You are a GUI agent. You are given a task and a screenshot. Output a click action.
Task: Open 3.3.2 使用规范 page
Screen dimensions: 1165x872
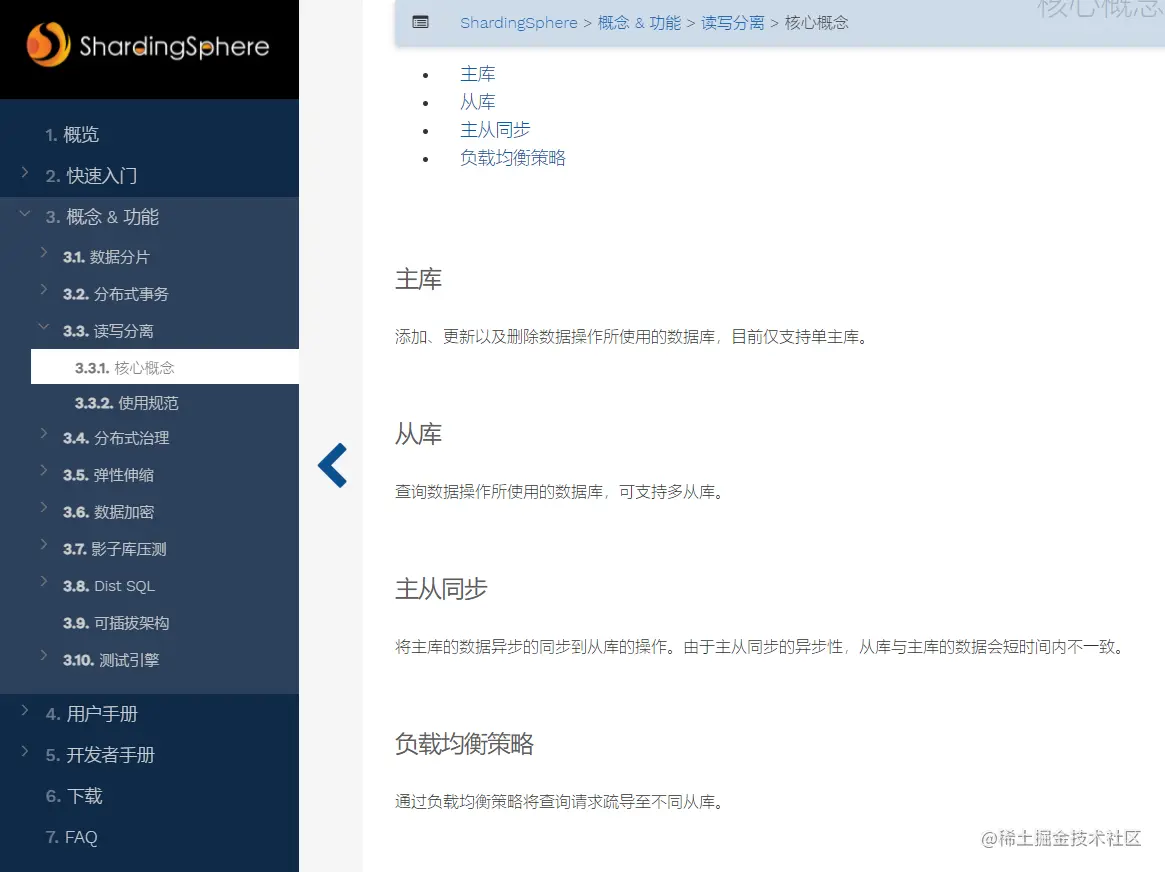(127, 403)
